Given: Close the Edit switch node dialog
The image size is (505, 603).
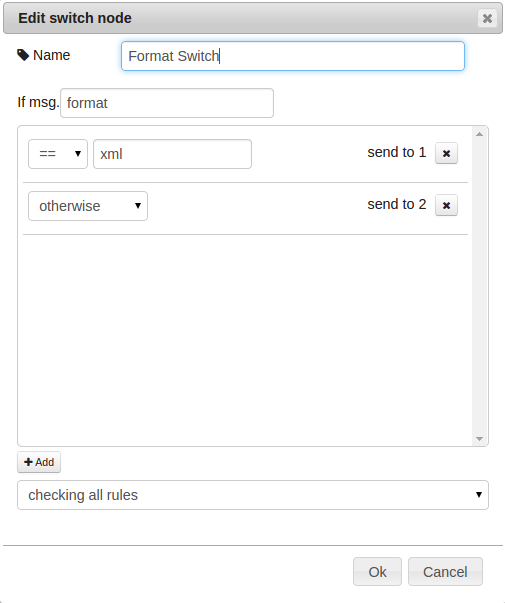Looking at the screenshot, I should pyautogui.click(x=487, y=18).
